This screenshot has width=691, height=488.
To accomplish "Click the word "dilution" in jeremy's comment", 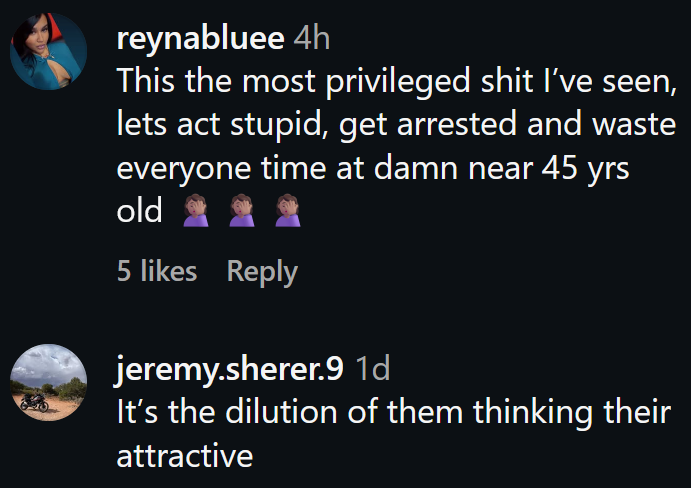I will [261, 412].
